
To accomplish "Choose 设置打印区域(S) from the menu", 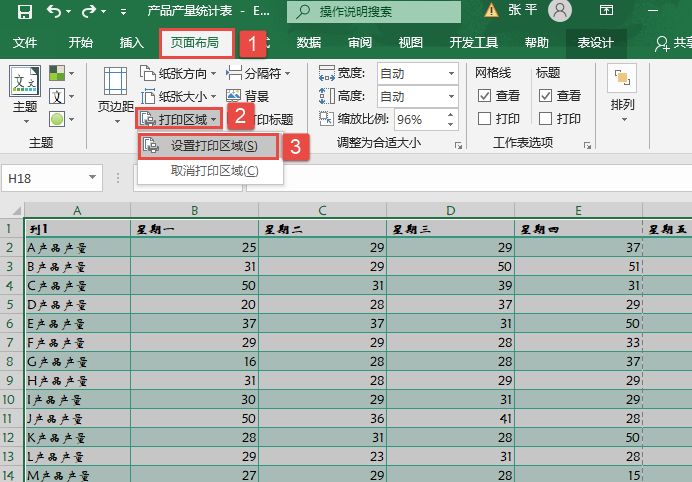I will coord(209,146).
